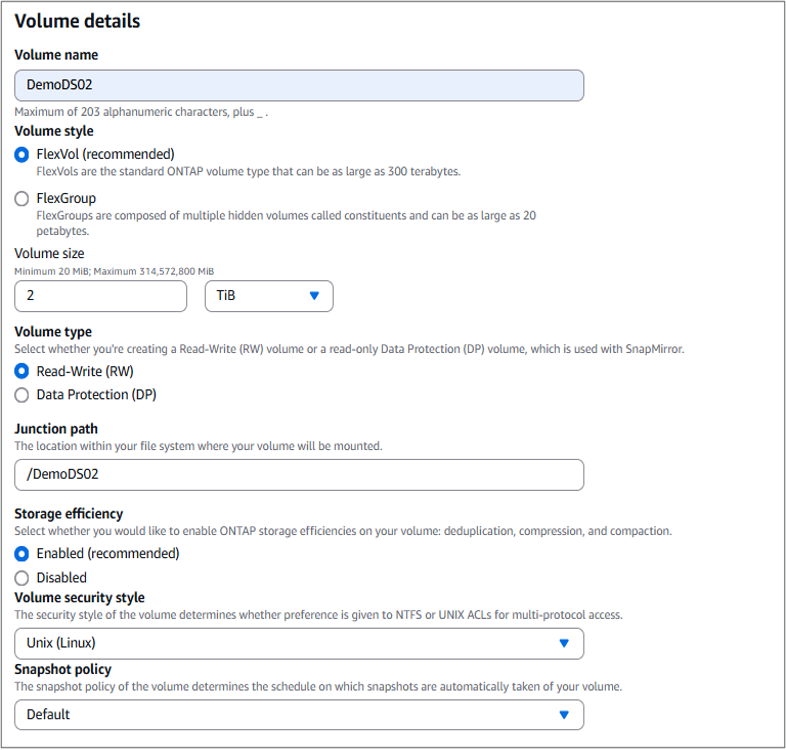Expand the Default snapshot policy dropdown
Screen dimensions: 786x750
pyautogui.click(x=298, y=715)
